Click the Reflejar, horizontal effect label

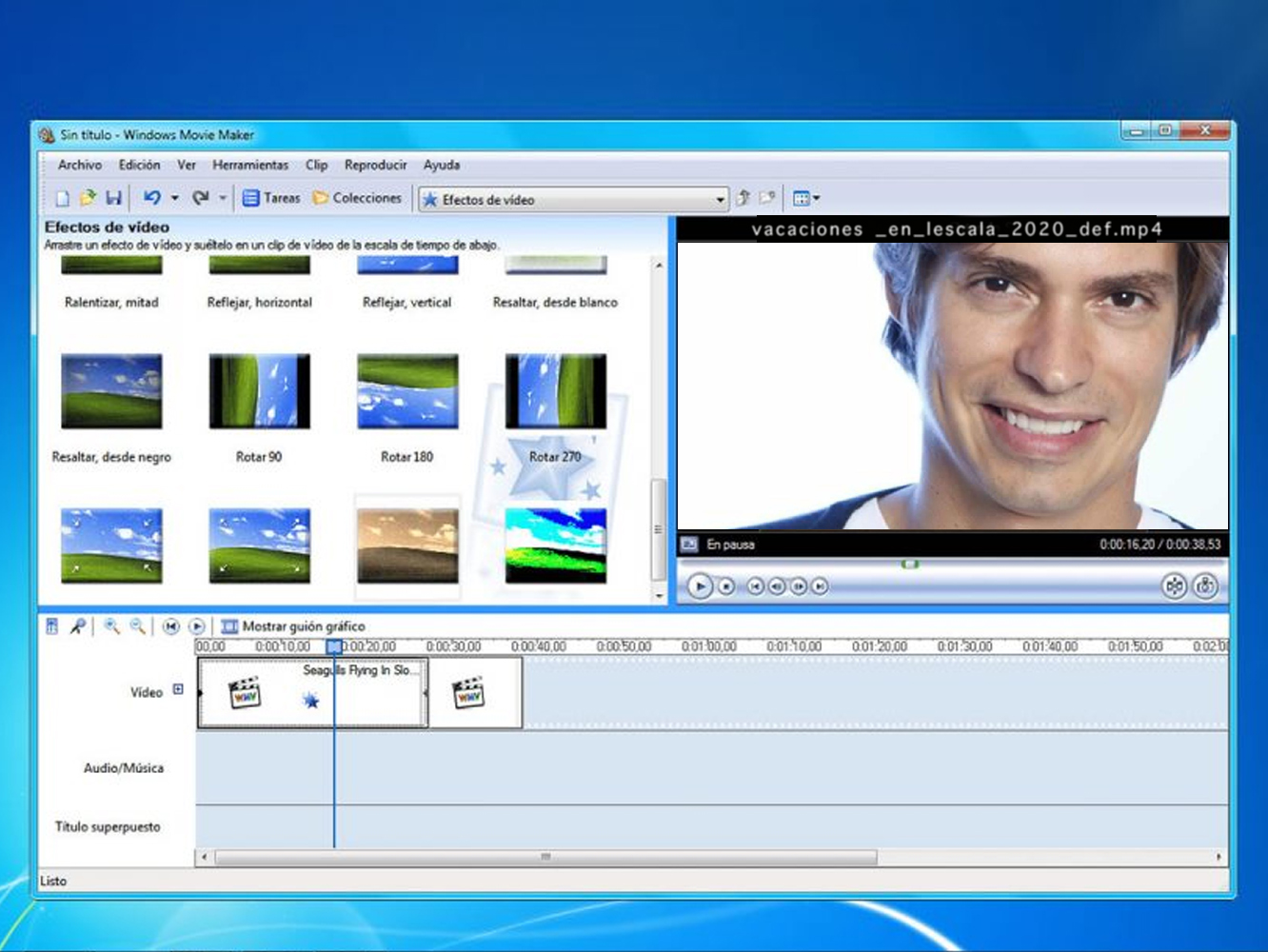[259, 302]
